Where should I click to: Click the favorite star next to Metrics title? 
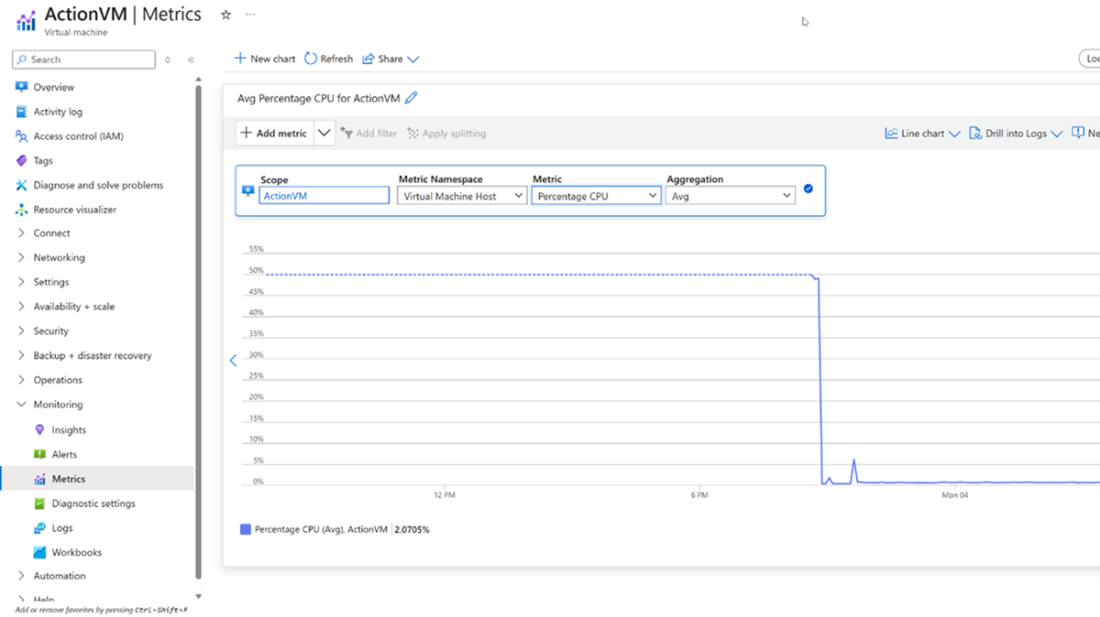pyautogui.click(x=226, y=15)
